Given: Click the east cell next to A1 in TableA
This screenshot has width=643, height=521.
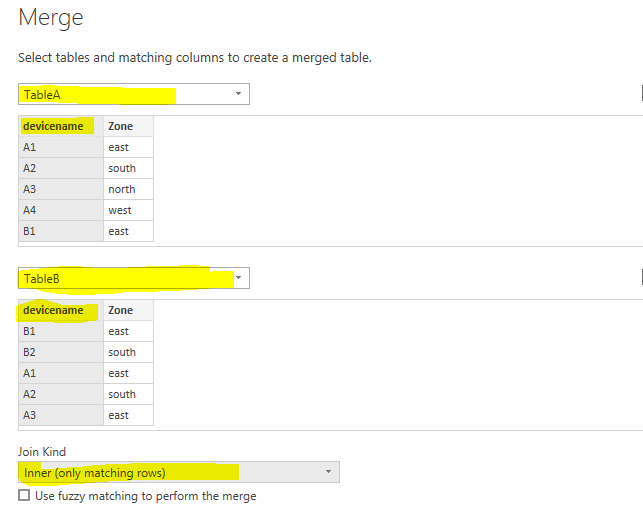Looking at the screenshot, I should click(x=128, y=147).
